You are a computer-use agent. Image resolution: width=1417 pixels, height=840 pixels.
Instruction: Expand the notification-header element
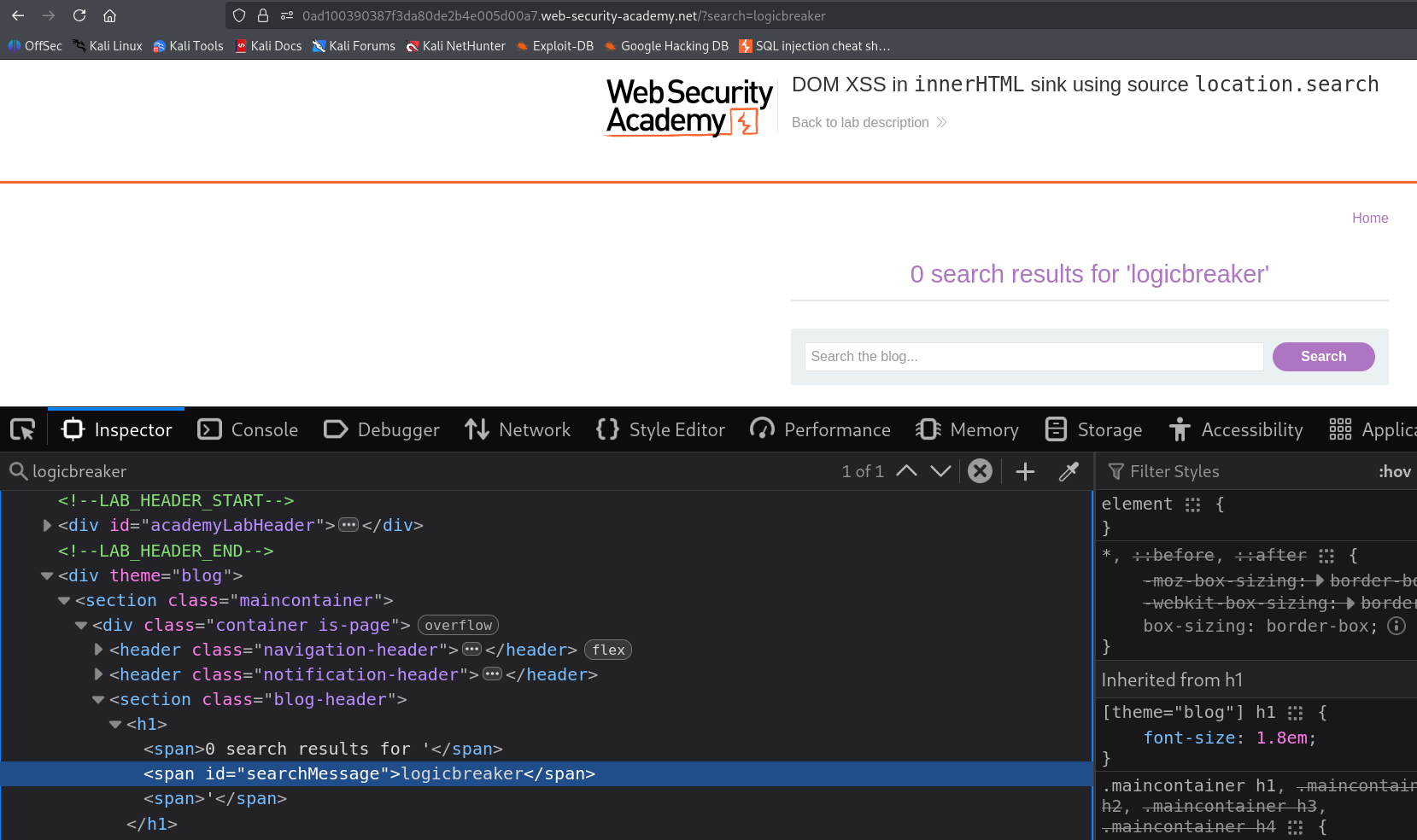98,674
